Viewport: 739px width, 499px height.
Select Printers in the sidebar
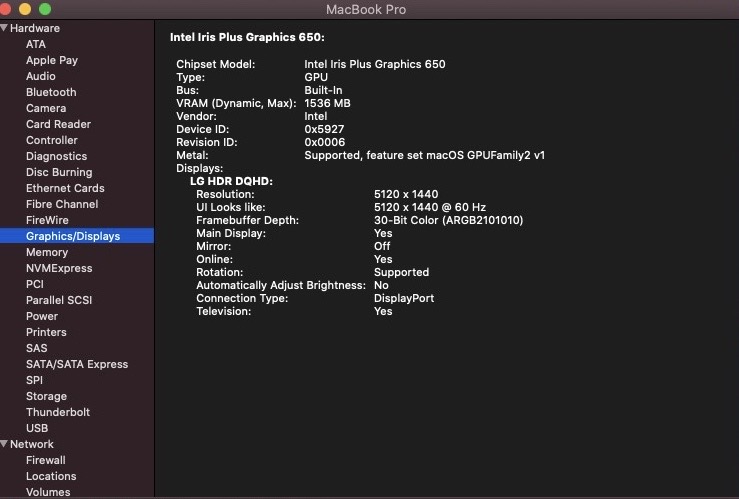(x=46, y=333)
